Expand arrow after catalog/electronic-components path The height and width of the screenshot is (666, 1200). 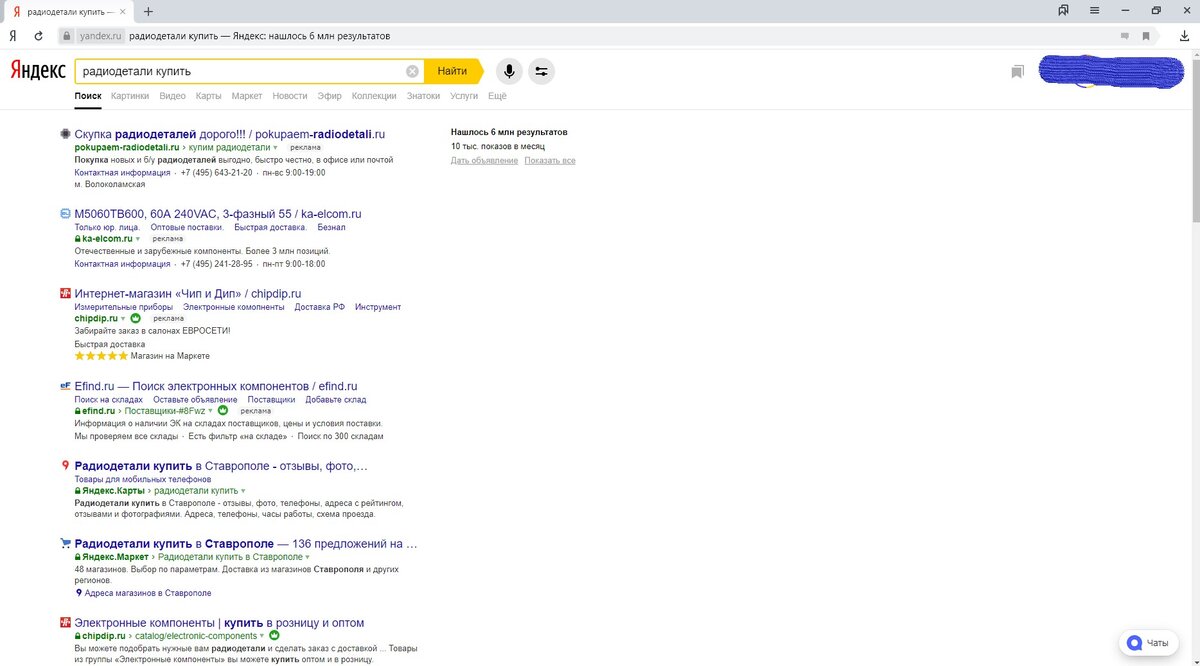point(262,636)
